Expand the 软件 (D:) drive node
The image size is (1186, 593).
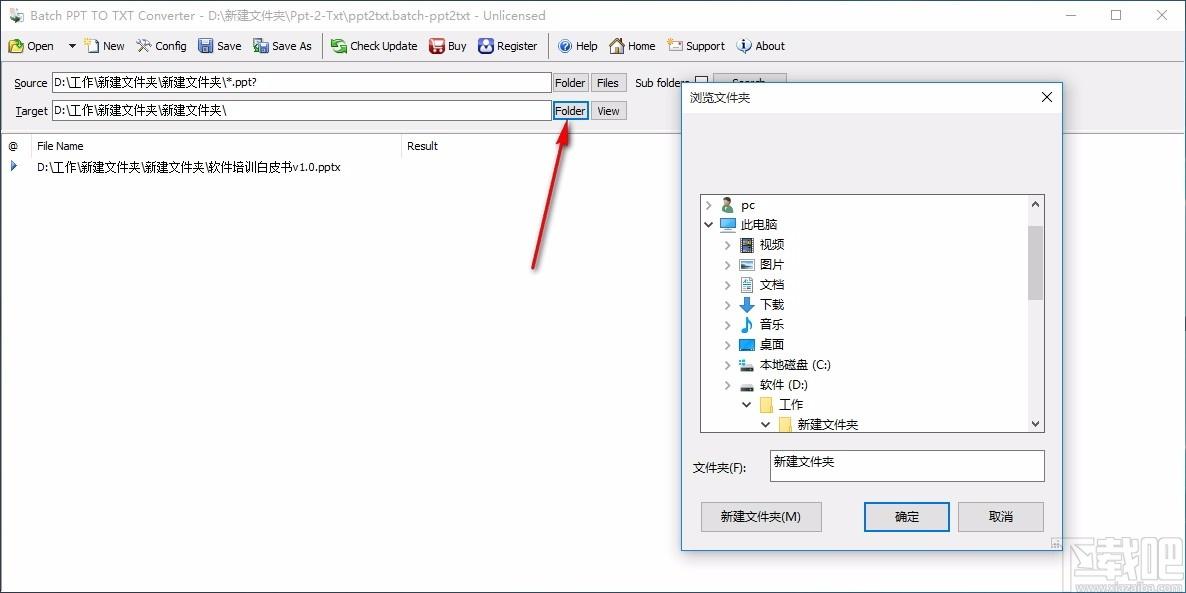728,385
